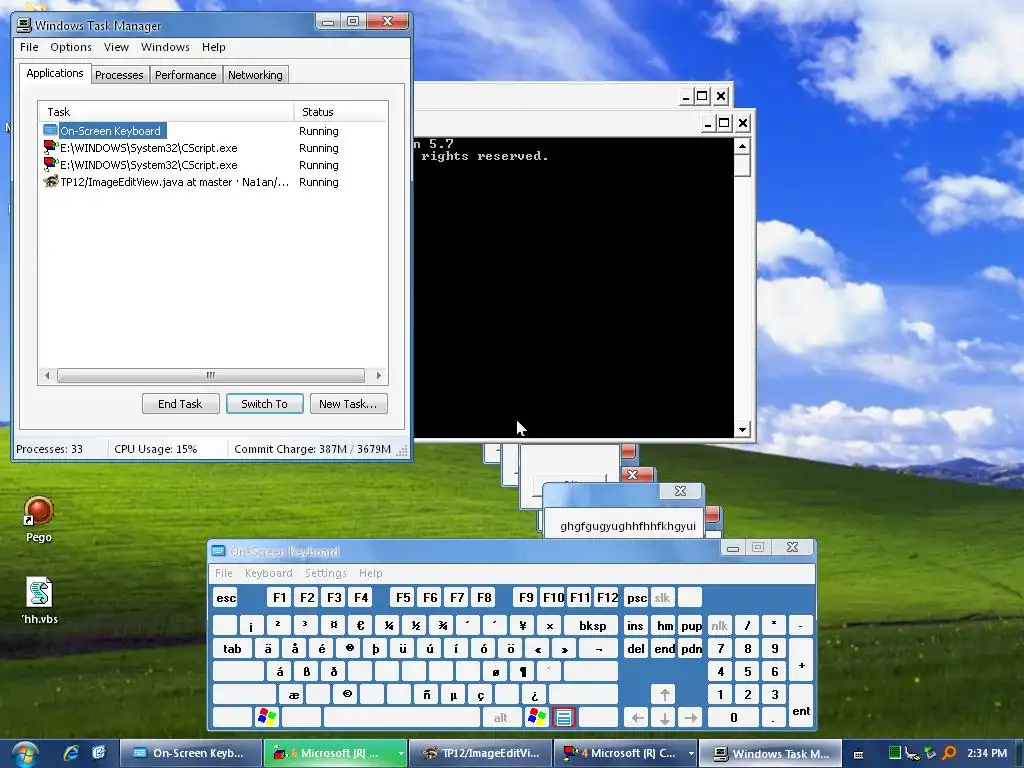The width and height of the screenshot is (1024, 768).
Task: Click Task Manager list scroll-left arrow
Action: [x=47, y=376]
